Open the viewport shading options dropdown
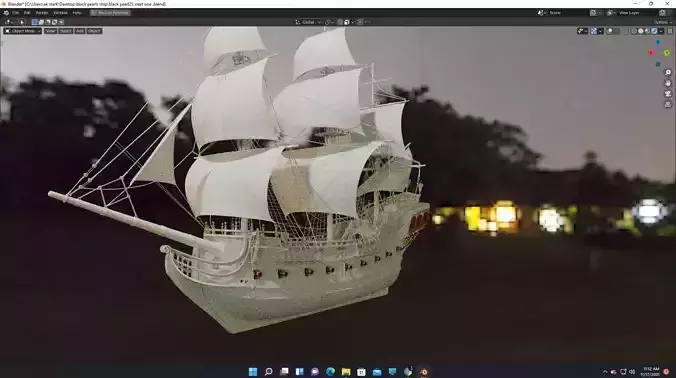This screenshot has height=378, width=676. point(661,31)
